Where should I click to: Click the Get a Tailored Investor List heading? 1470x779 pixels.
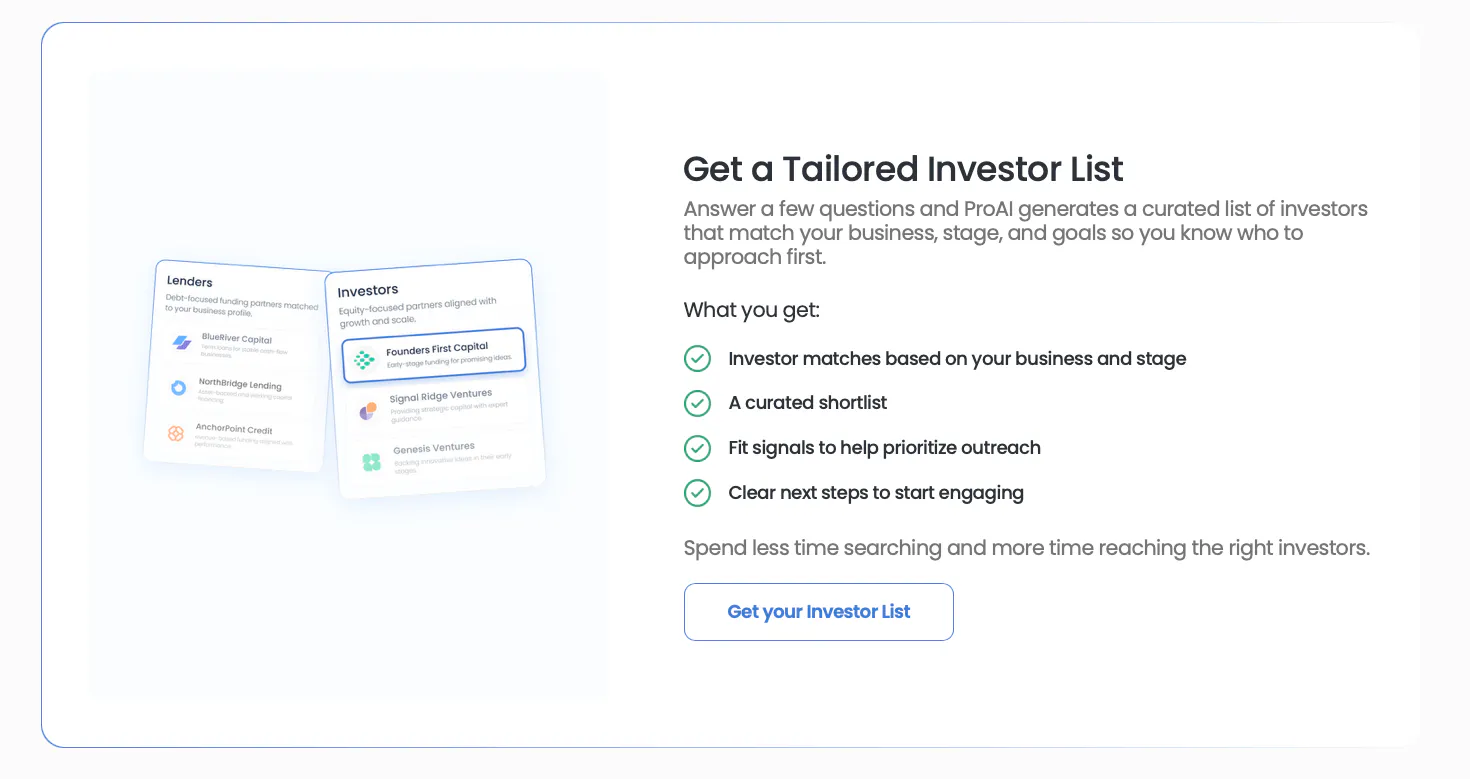coord(903,169)
